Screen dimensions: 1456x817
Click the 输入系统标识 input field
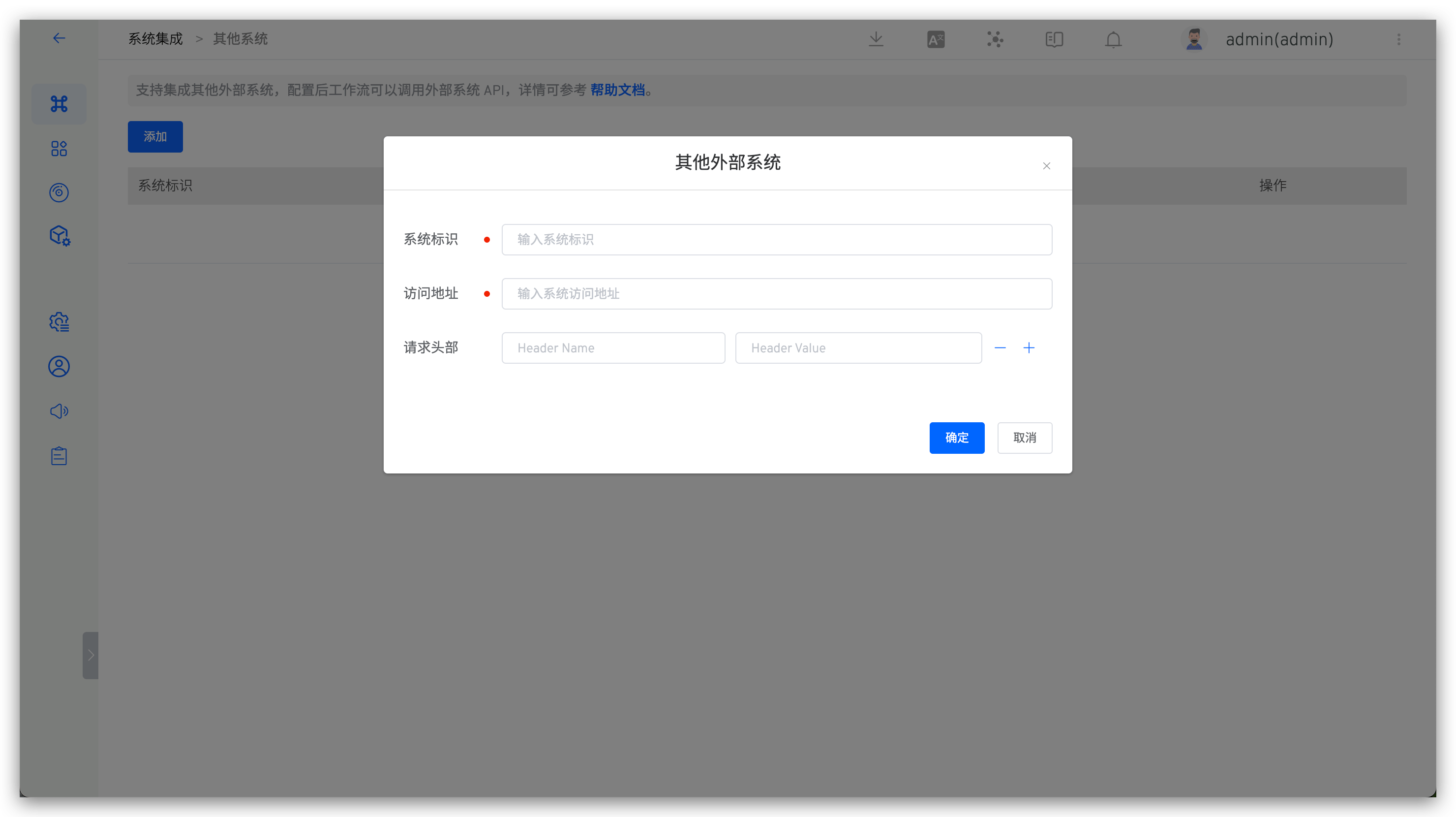(x=776, y=239)
